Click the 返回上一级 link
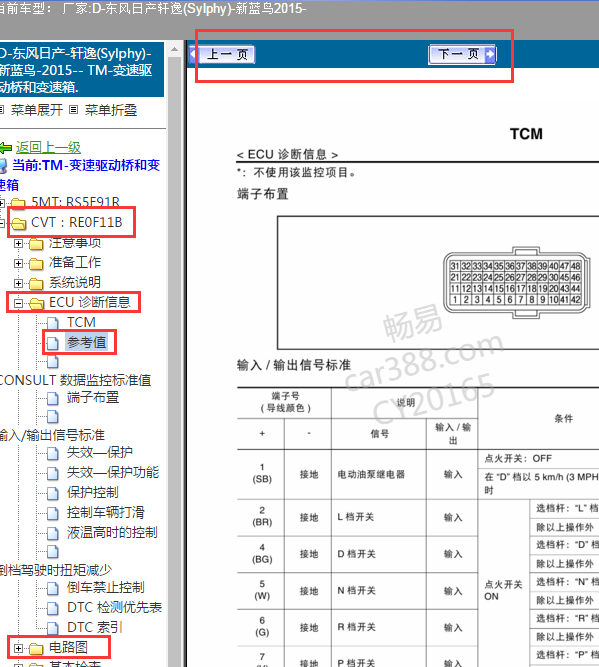 coord(48,148)
